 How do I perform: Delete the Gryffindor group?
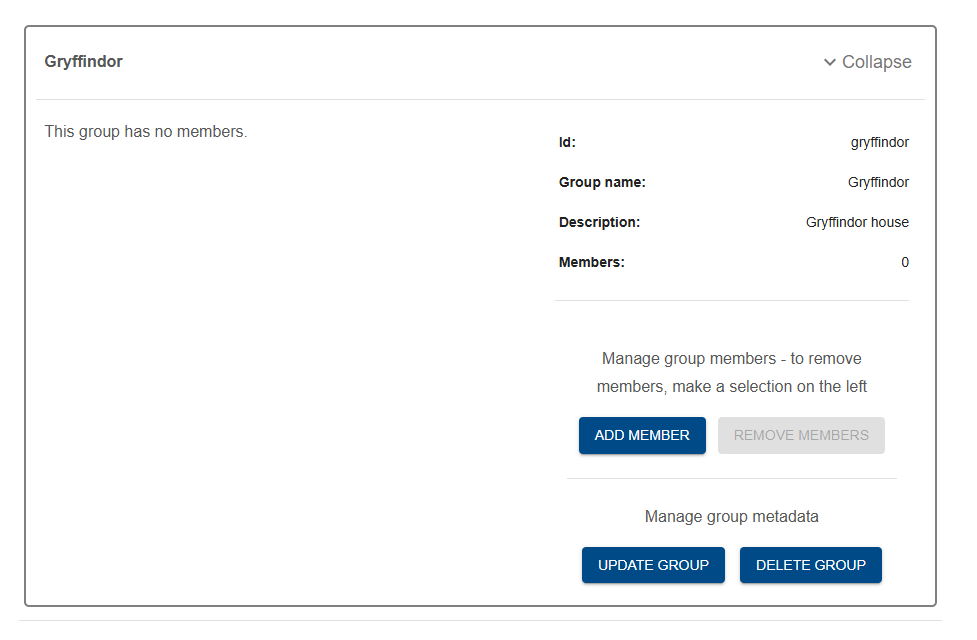(811, 565)
